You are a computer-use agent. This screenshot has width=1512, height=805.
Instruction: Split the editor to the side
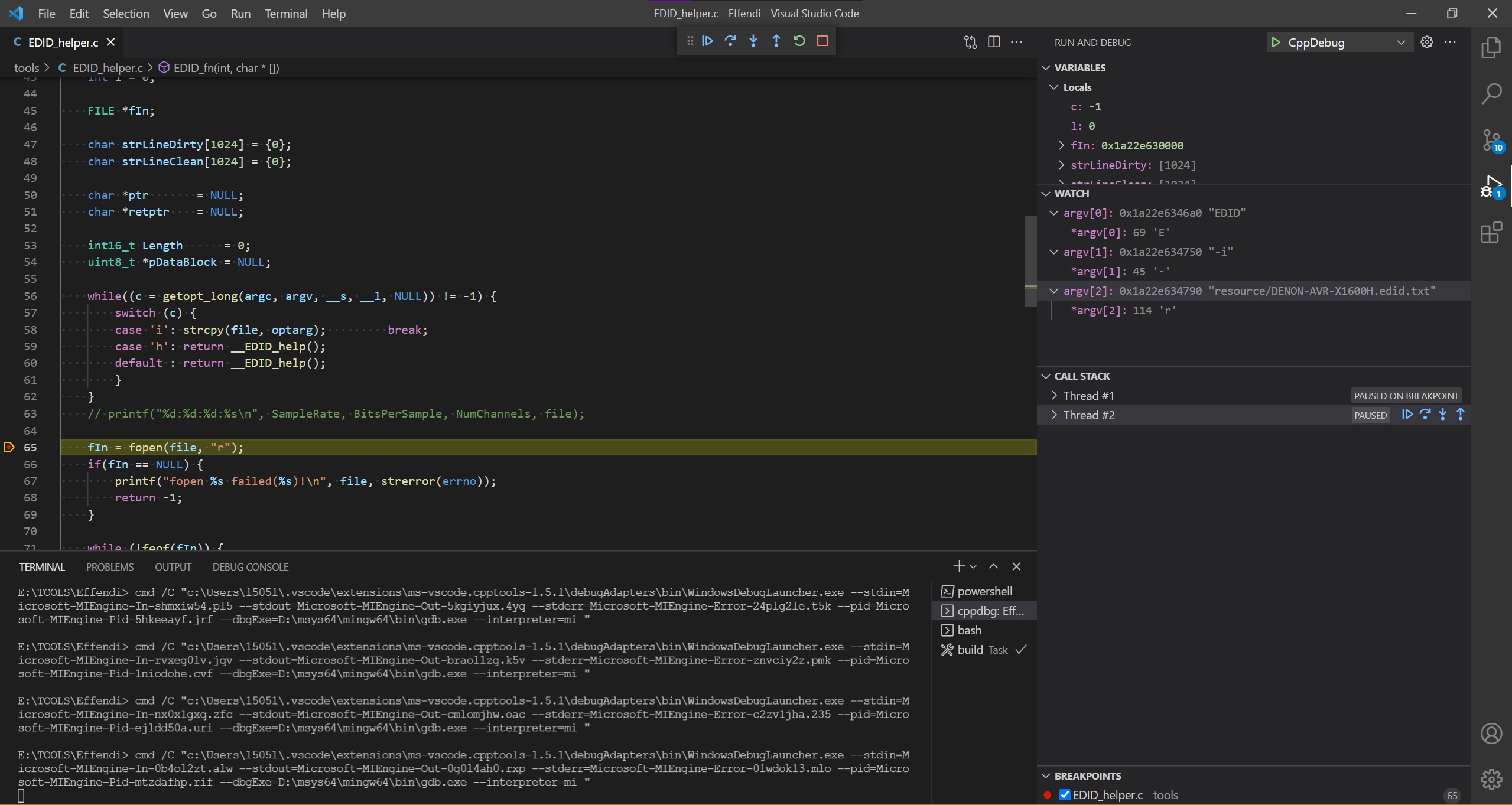[994, 42]
